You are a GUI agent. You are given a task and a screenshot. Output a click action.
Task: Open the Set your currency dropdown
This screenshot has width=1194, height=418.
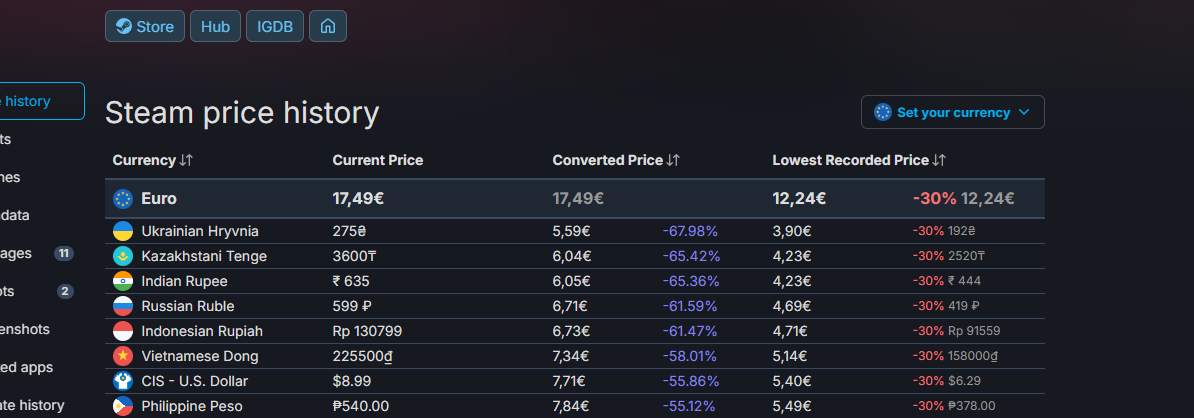(952, 112)
